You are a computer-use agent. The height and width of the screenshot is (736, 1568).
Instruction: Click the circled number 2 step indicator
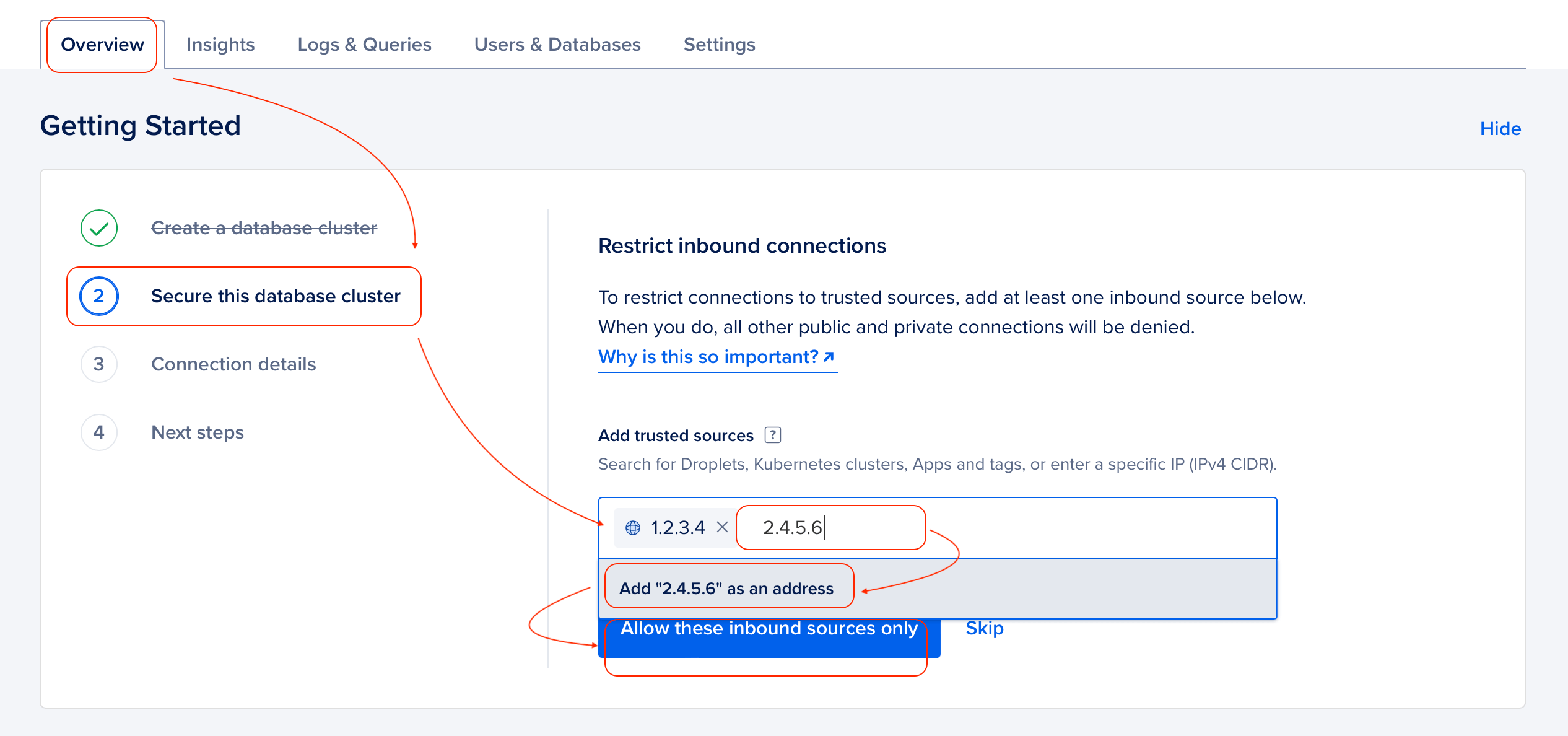(x=98, y=296)
